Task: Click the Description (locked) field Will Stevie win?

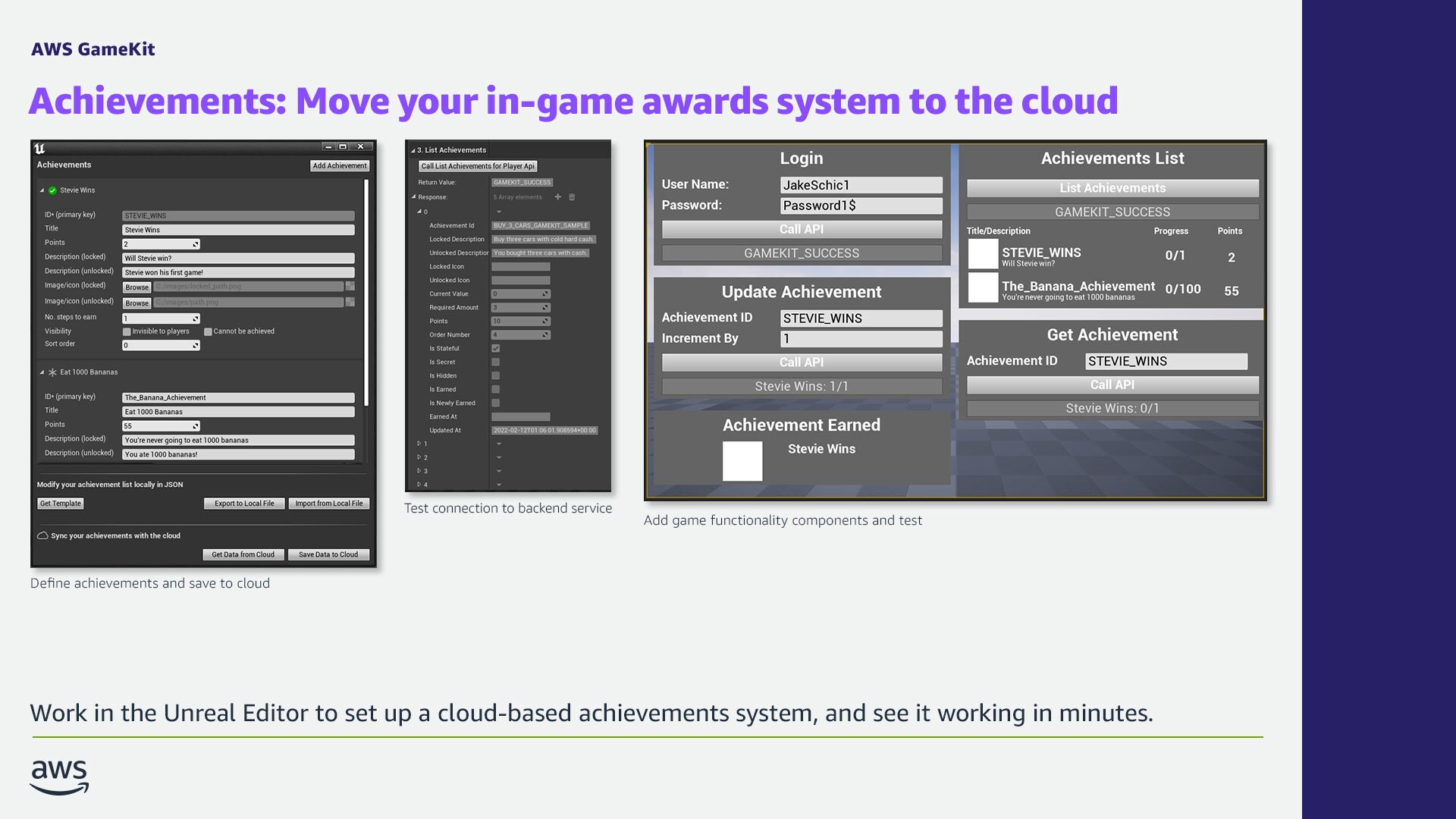Action: point(238,259)
